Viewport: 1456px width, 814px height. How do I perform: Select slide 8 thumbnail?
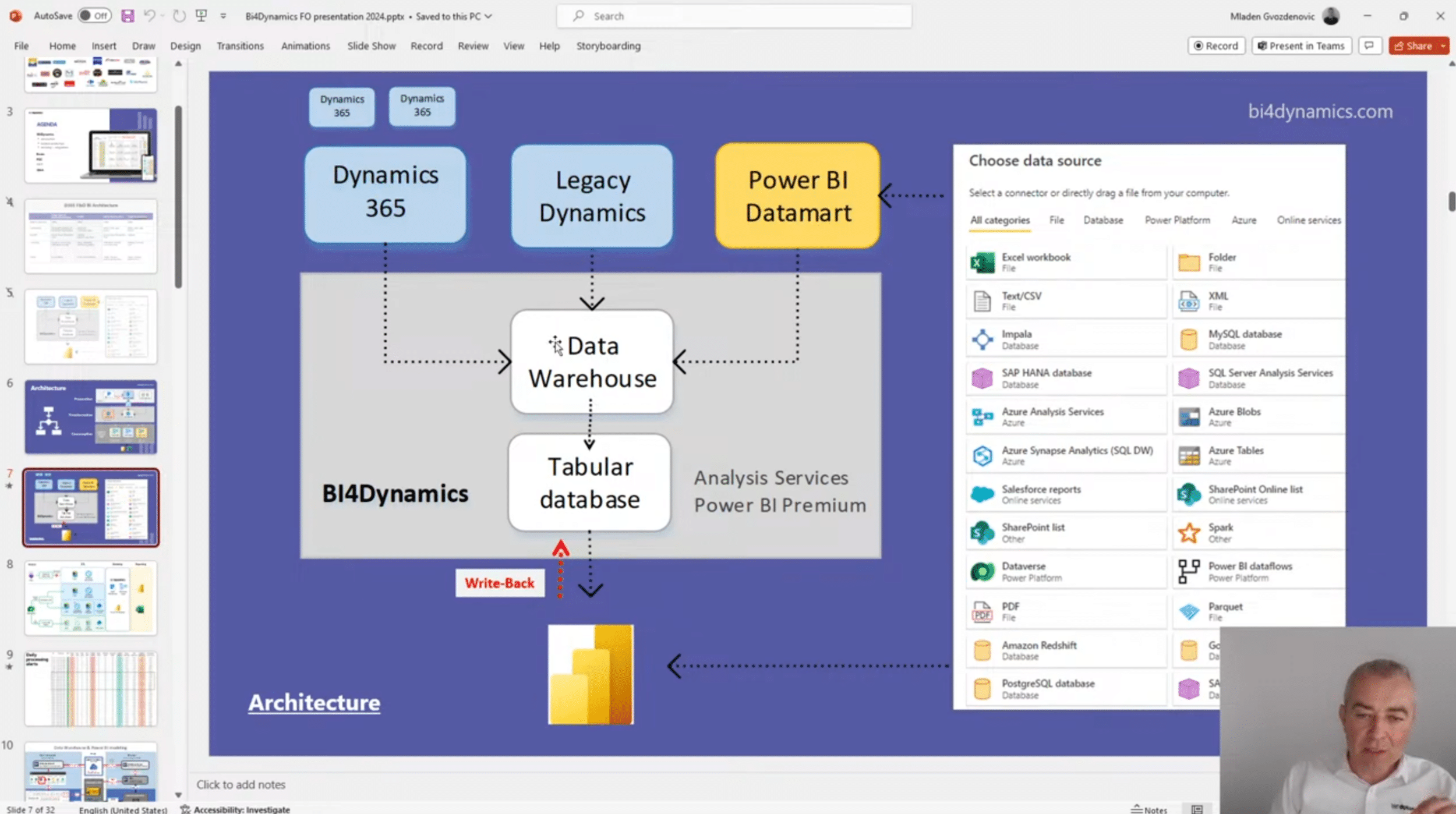(91, 598)
